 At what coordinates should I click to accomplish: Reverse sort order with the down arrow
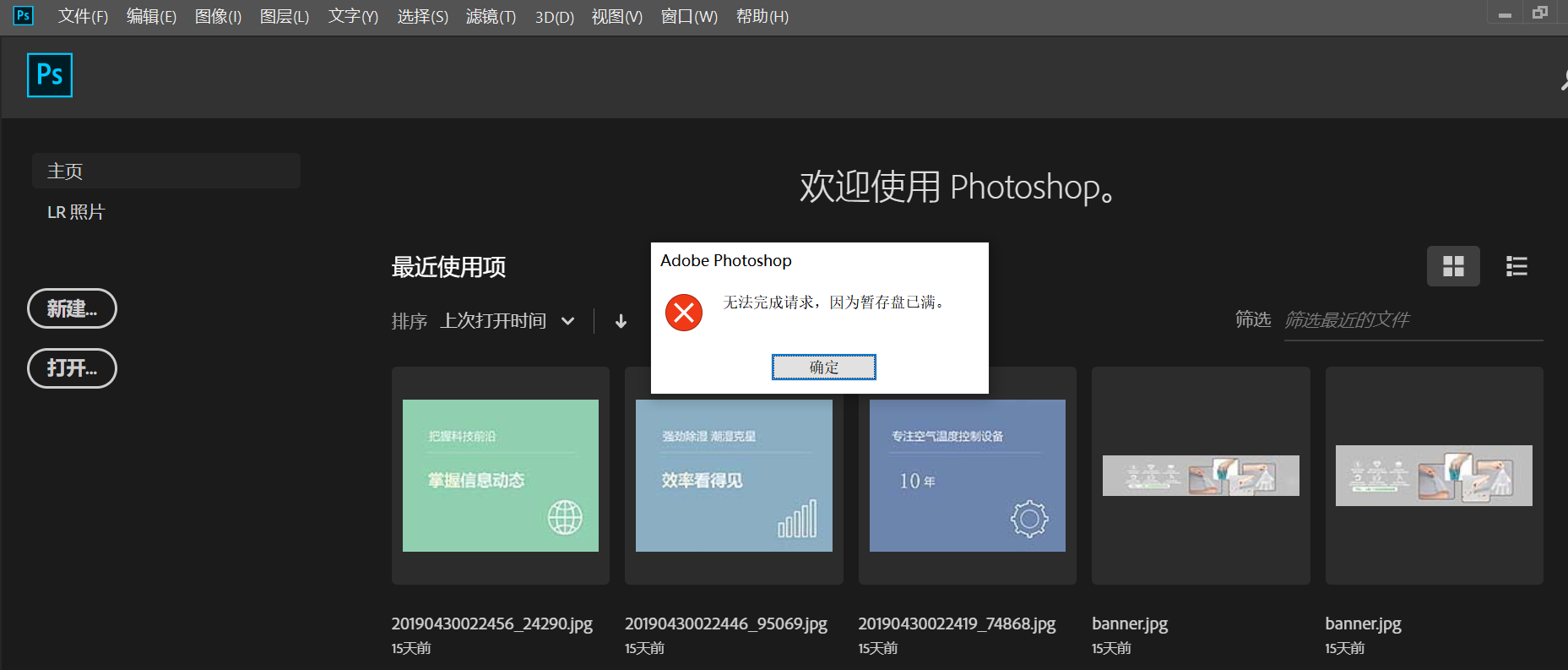pos(621,321)
